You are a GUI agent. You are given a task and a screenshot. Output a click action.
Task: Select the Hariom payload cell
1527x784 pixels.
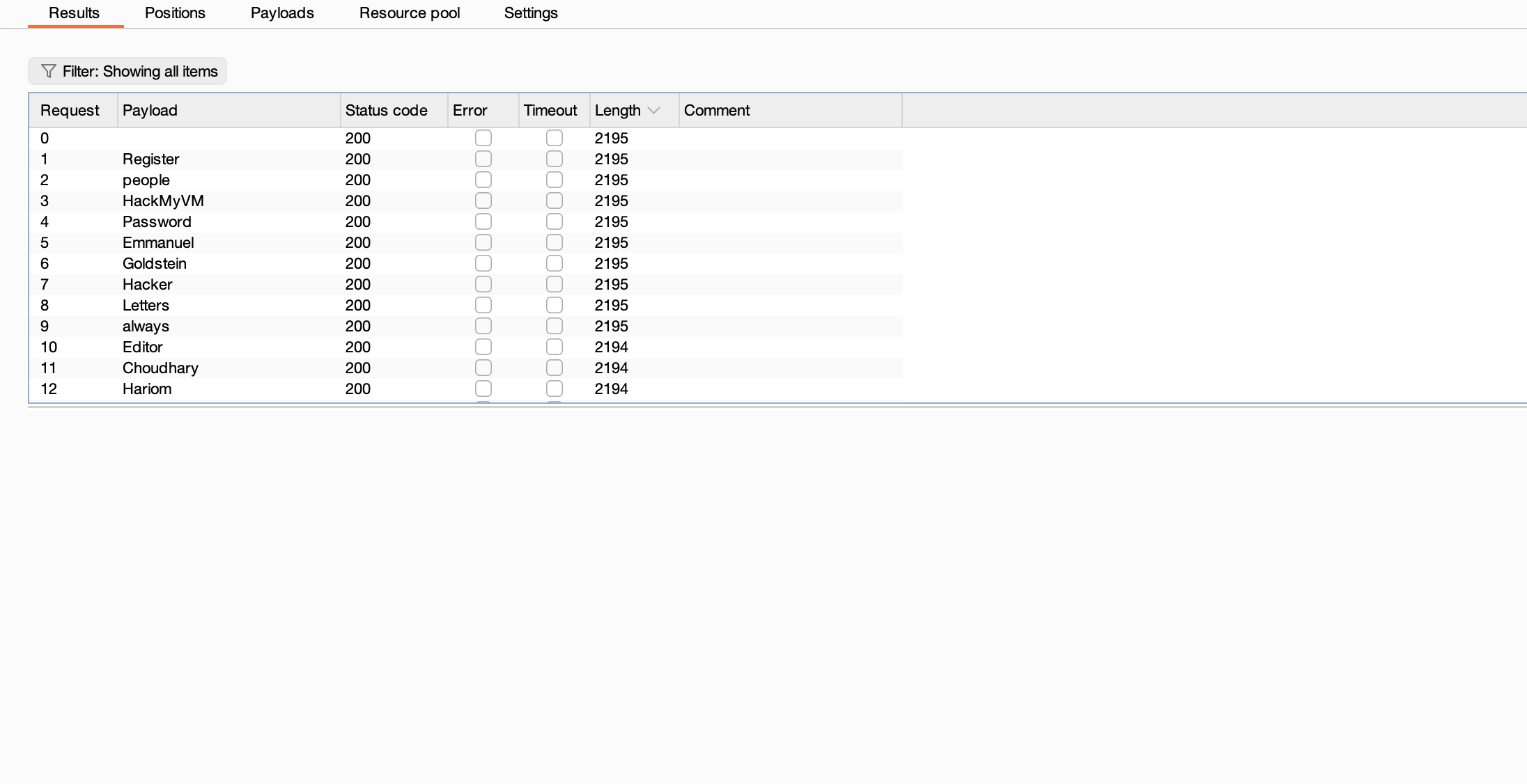pyautogui.click(x=229, y=389)
